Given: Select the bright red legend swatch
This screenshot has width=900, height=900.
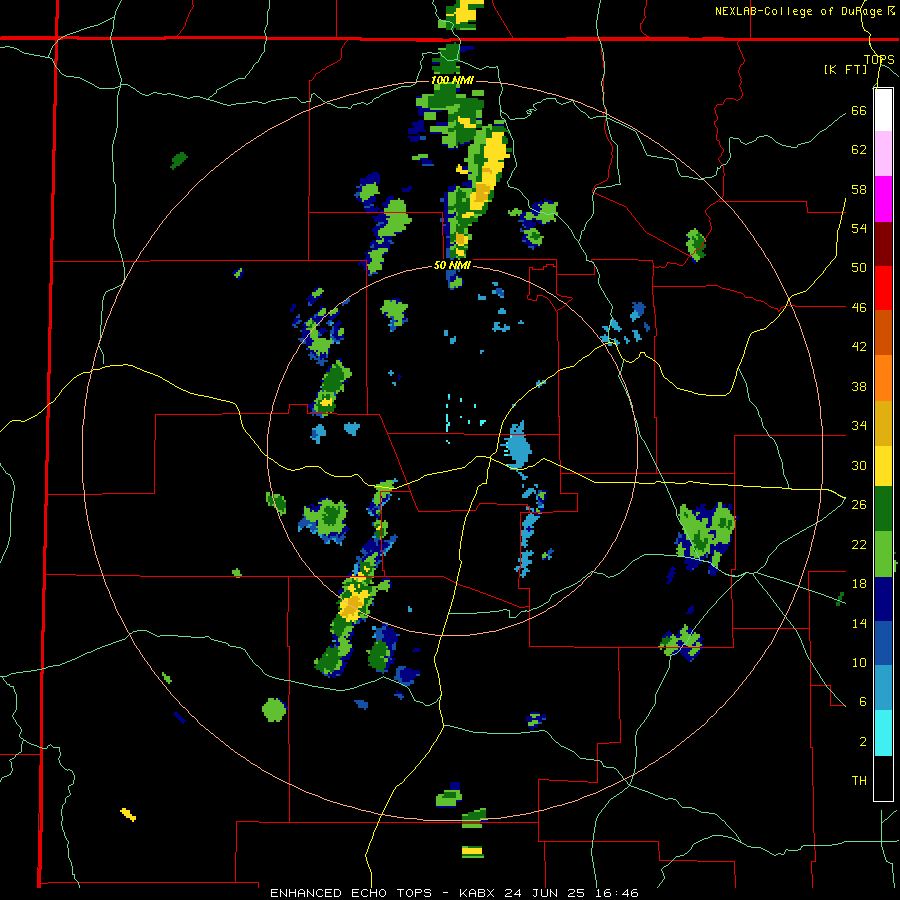Looking at the screenshot, I should click(x=883, y=288).
